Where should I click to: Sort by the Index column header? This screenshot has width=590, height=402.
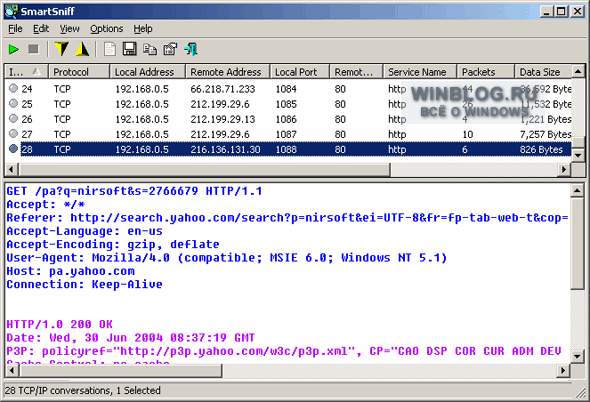26,72
